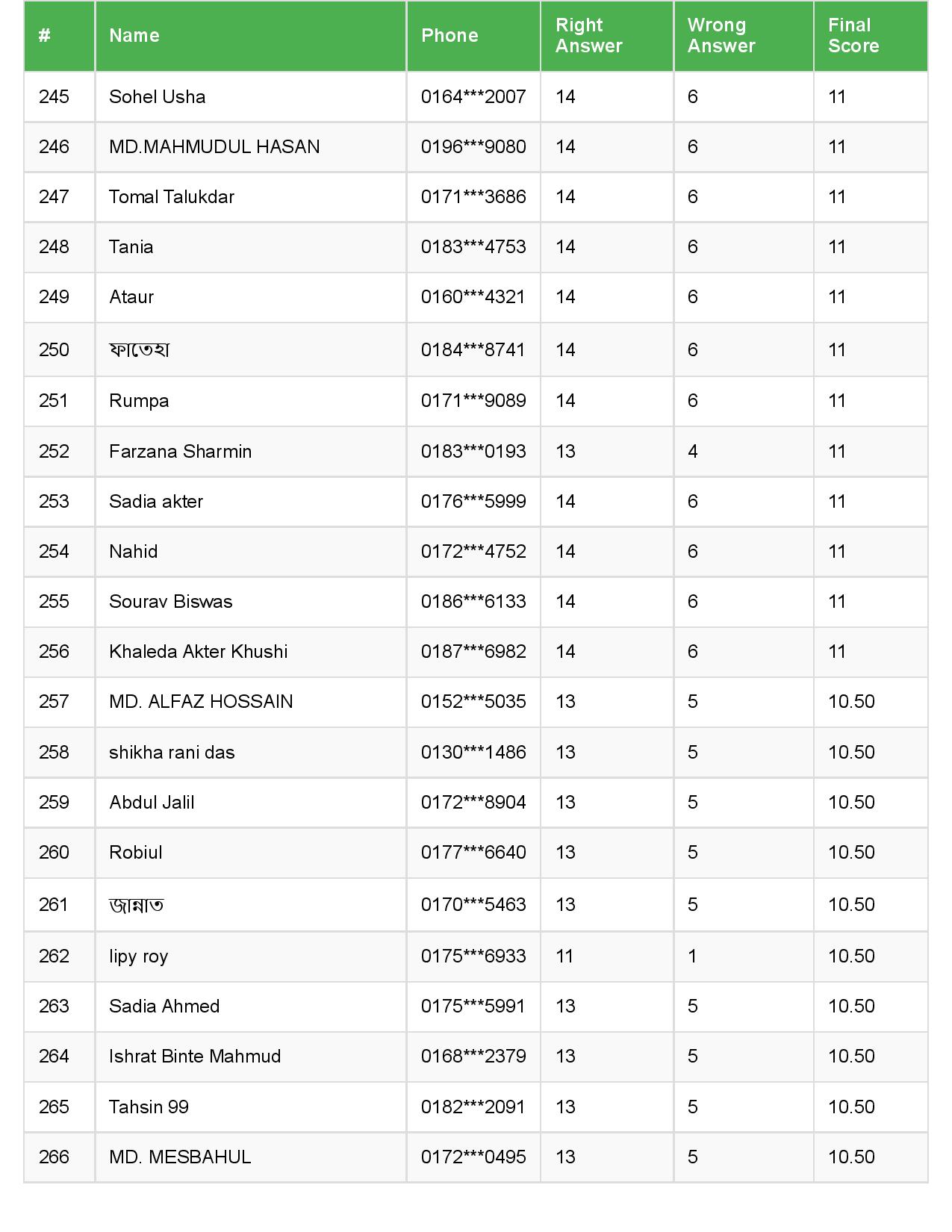
Task: Select Tomal Talukdar in the table
Action: pyautogui.click(x=172, y=197)
